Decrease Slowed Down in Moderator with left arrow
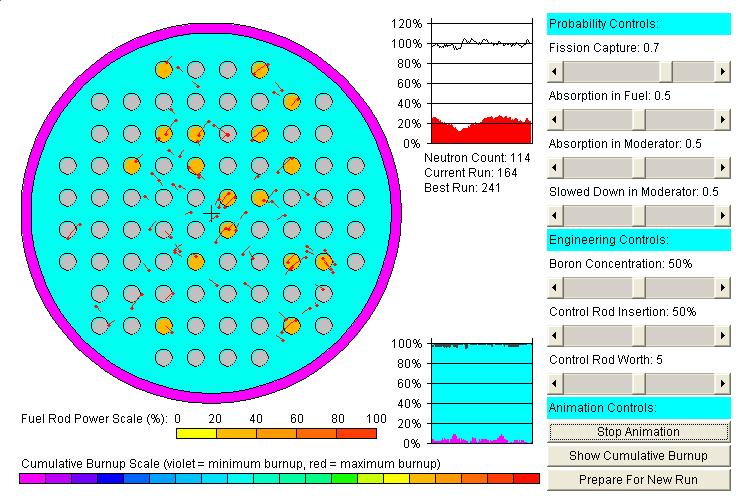This screenshot has height=500, width=740. [x=556, y=215]
